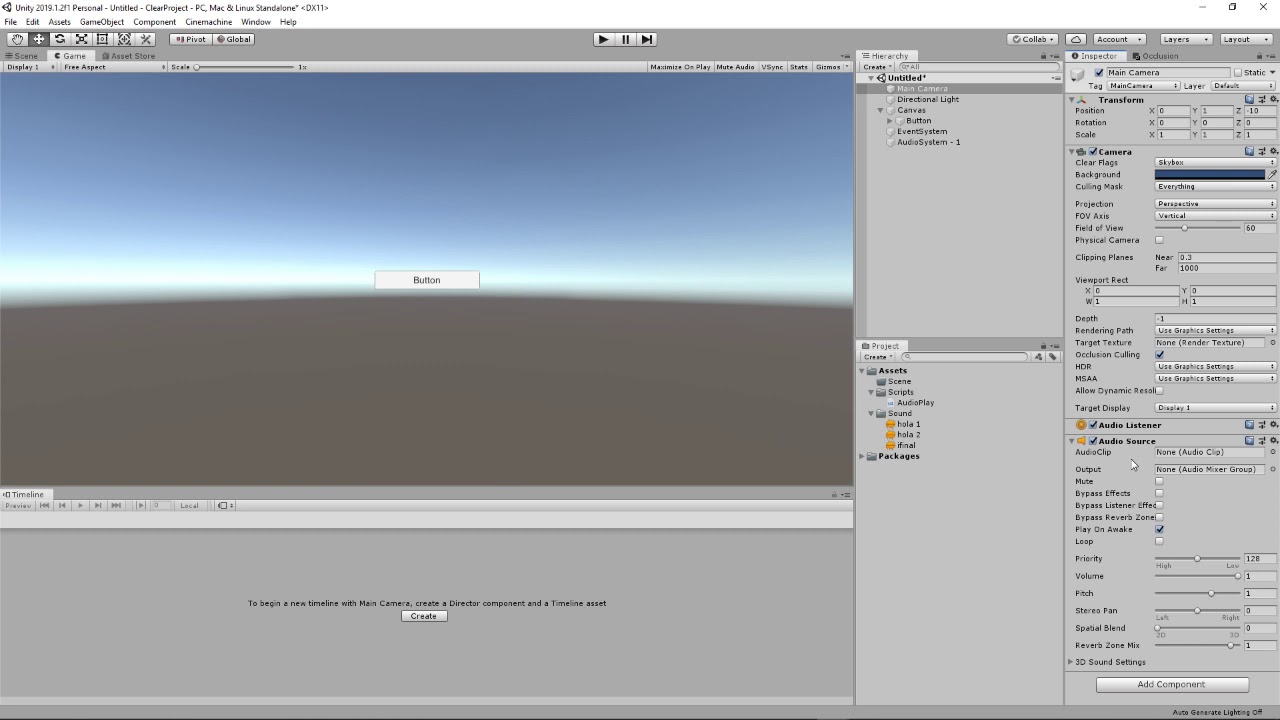The width and height of the screenshot is (1280, 720).
Task: Open Camera component gear menu
Action: 1273,152
